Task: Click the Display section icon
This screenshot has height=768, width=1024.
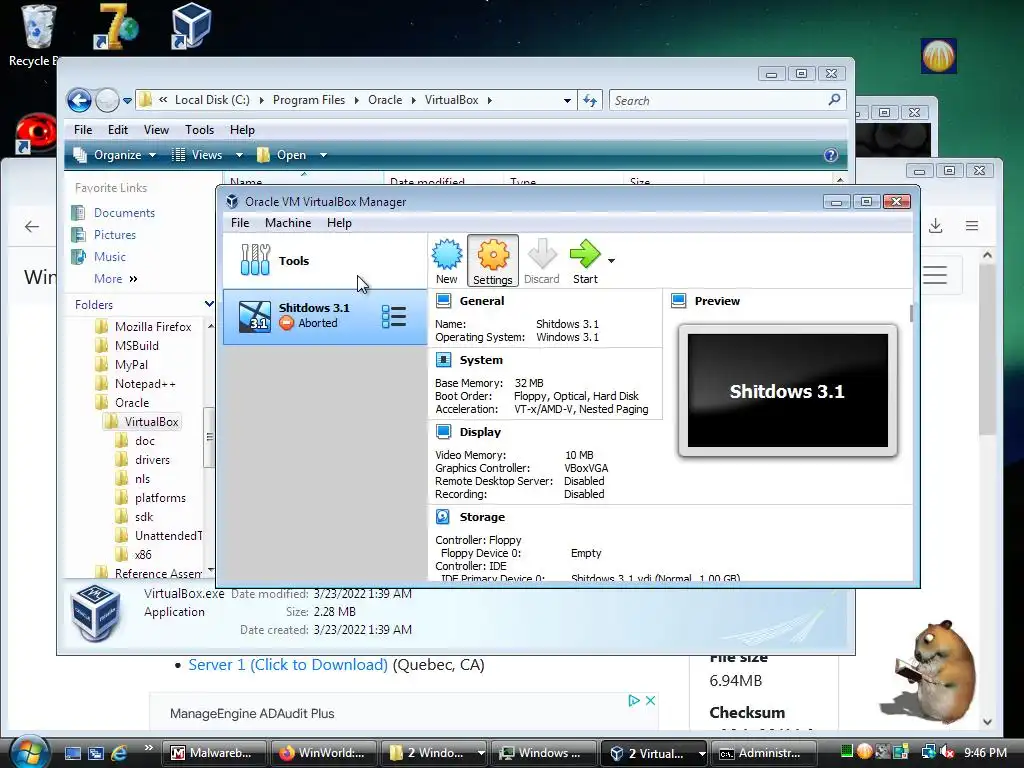Action: [443, 432]
